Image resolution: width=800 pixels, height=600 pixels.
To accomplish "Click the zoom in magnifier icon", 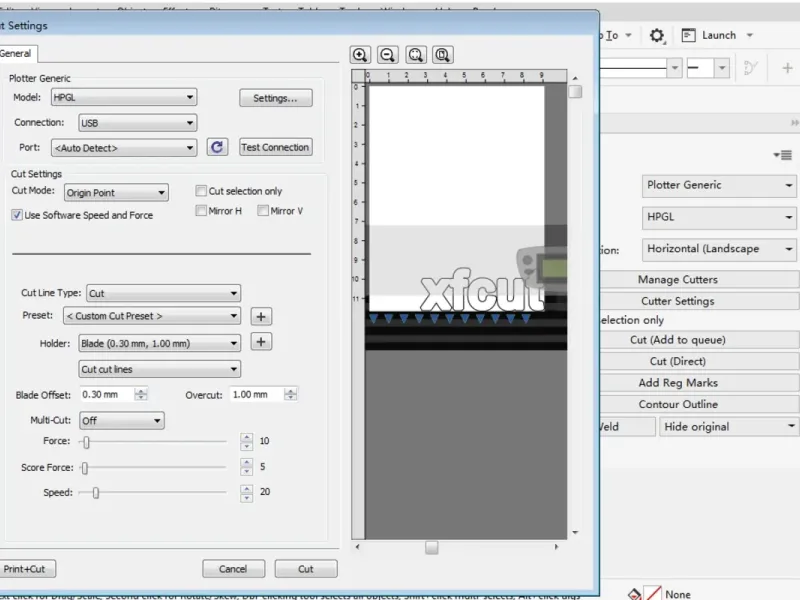I will pos(360,55).
